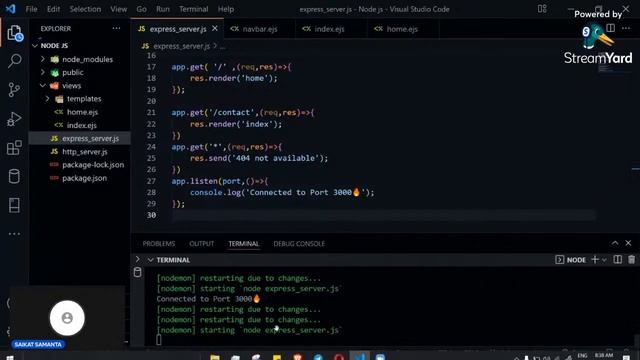Switch to home.ejs editor tab
This screenshot has height=360, width=640.
[402, 29]
